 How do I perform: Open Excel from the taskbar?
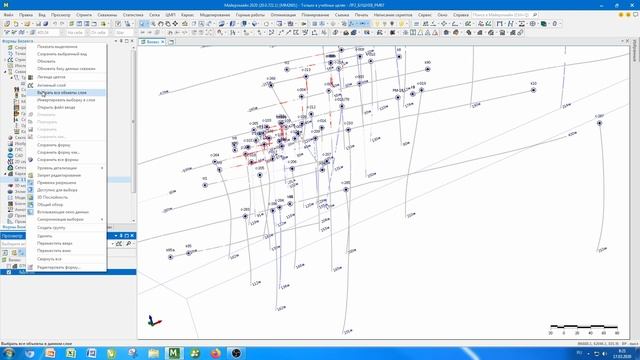(71, 353)
